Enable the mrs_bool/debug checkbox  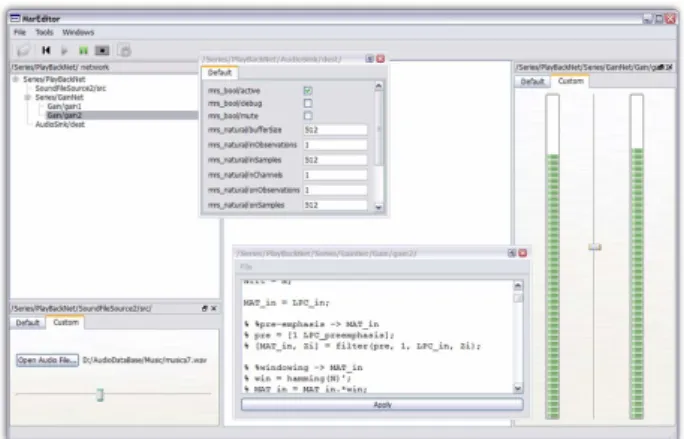click(308, 103)
